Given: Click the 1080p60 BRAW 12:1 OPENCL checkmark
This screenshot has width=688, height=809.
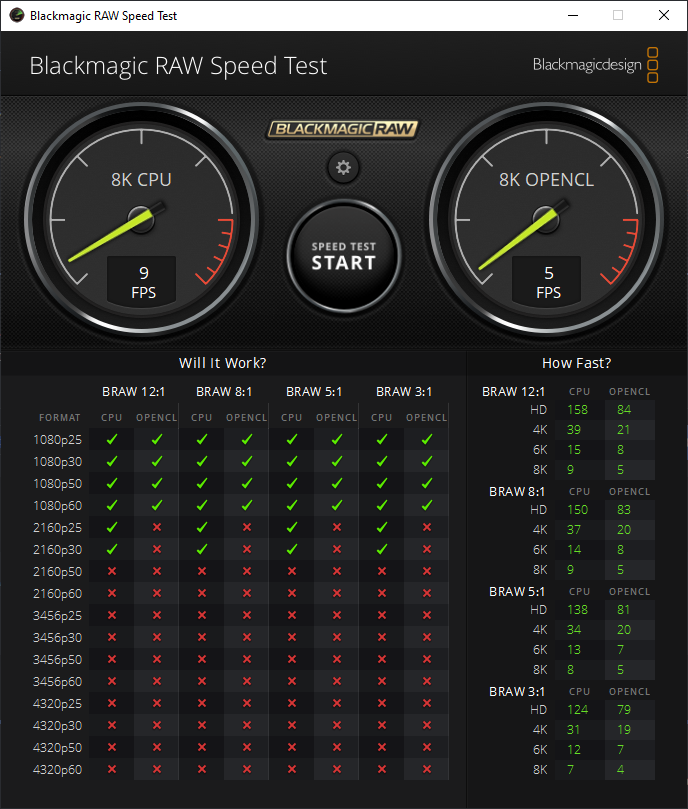Looking at the screenshot, I should [x=157, y=506].
